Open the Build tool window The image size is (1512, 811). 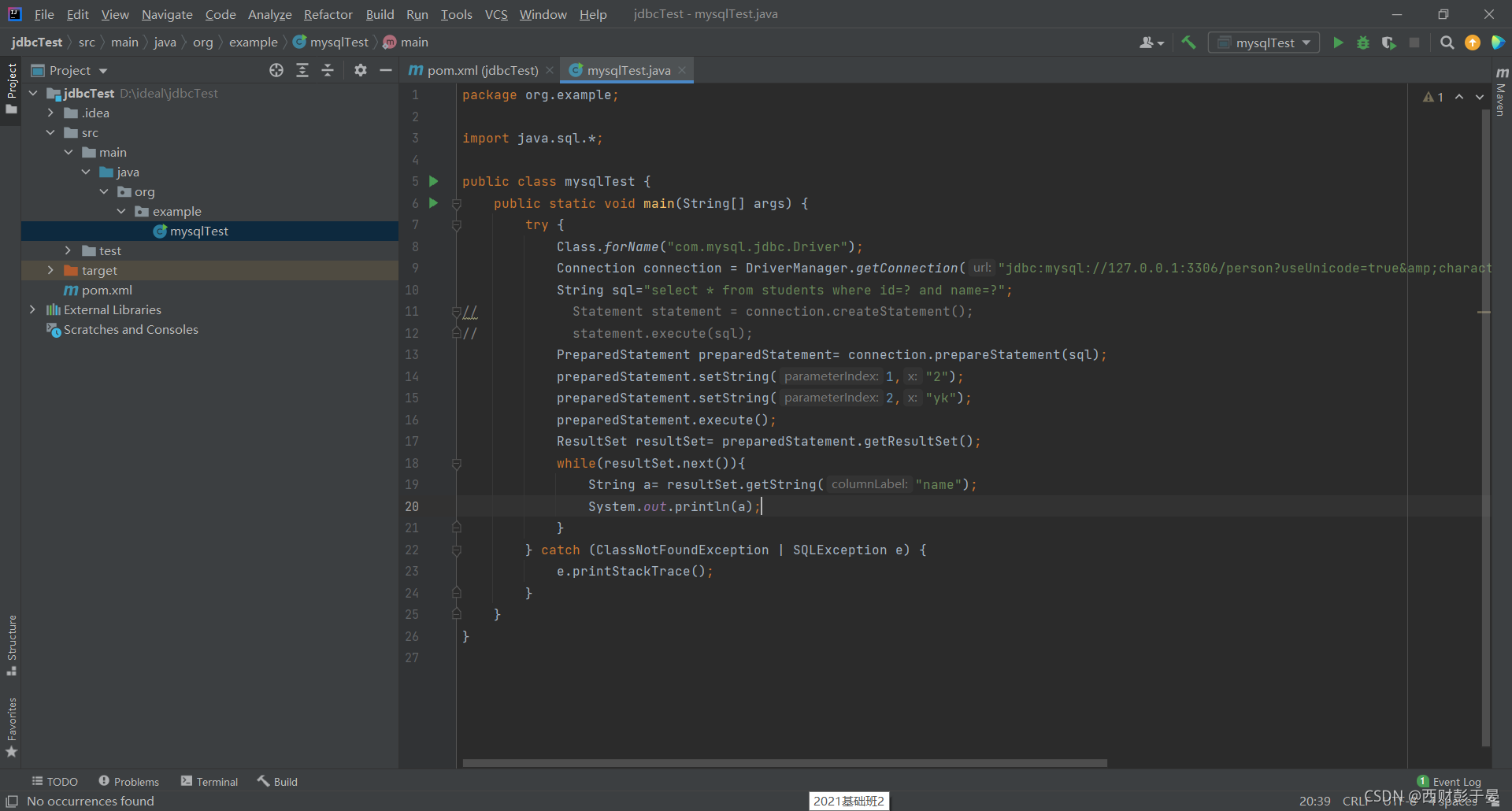coord(277,781)
